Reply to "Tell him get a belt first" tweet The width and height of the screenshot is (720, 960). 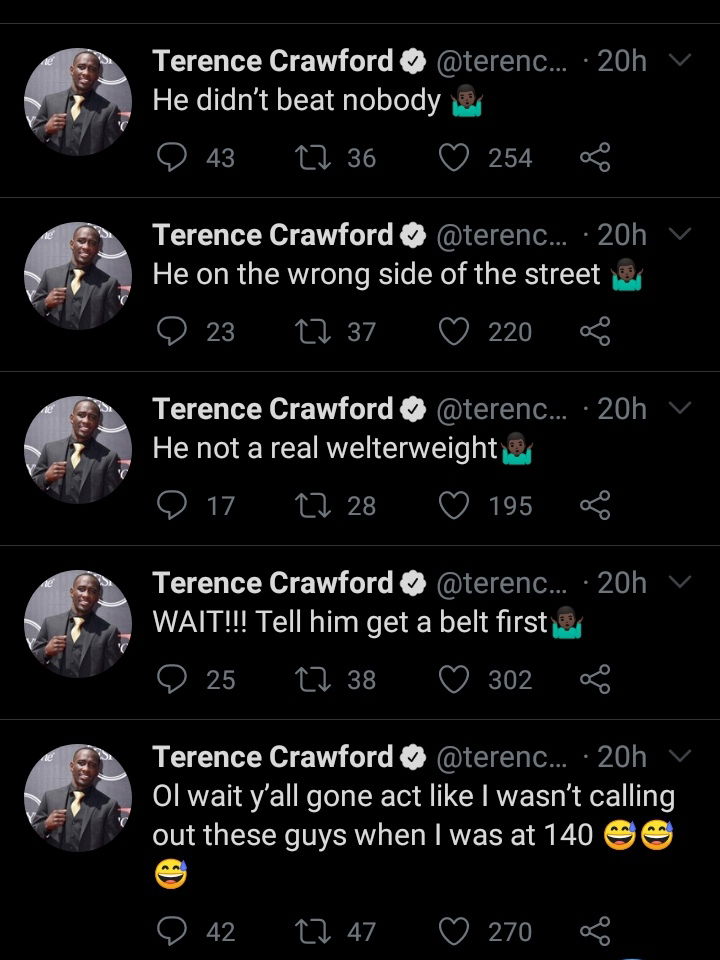[176, 679]
